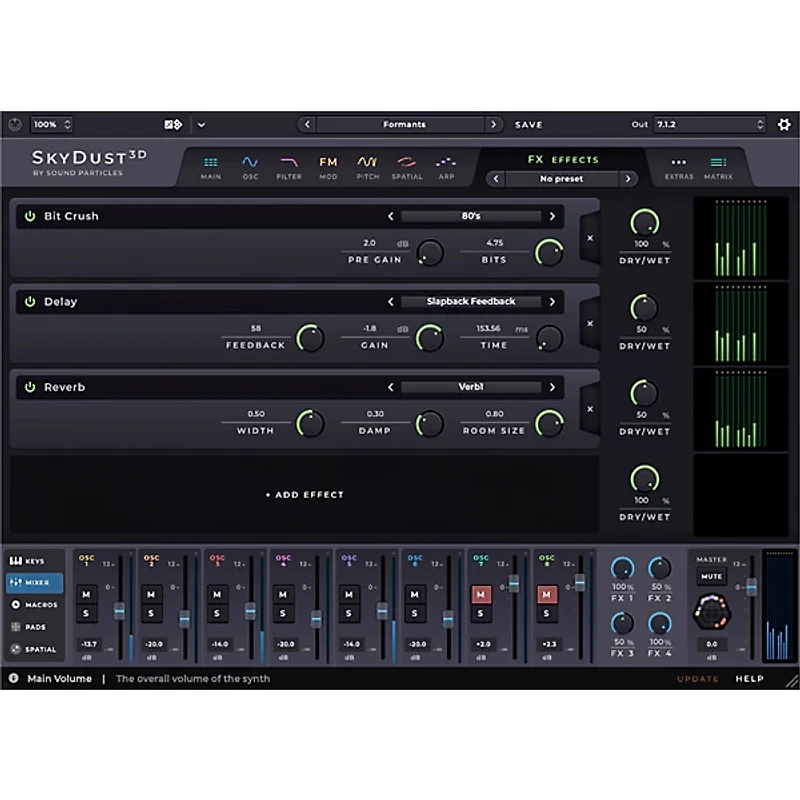Viewport: 800px width, 800px height.
Task: Open the SPATIAL page icon
Action: 407,164
